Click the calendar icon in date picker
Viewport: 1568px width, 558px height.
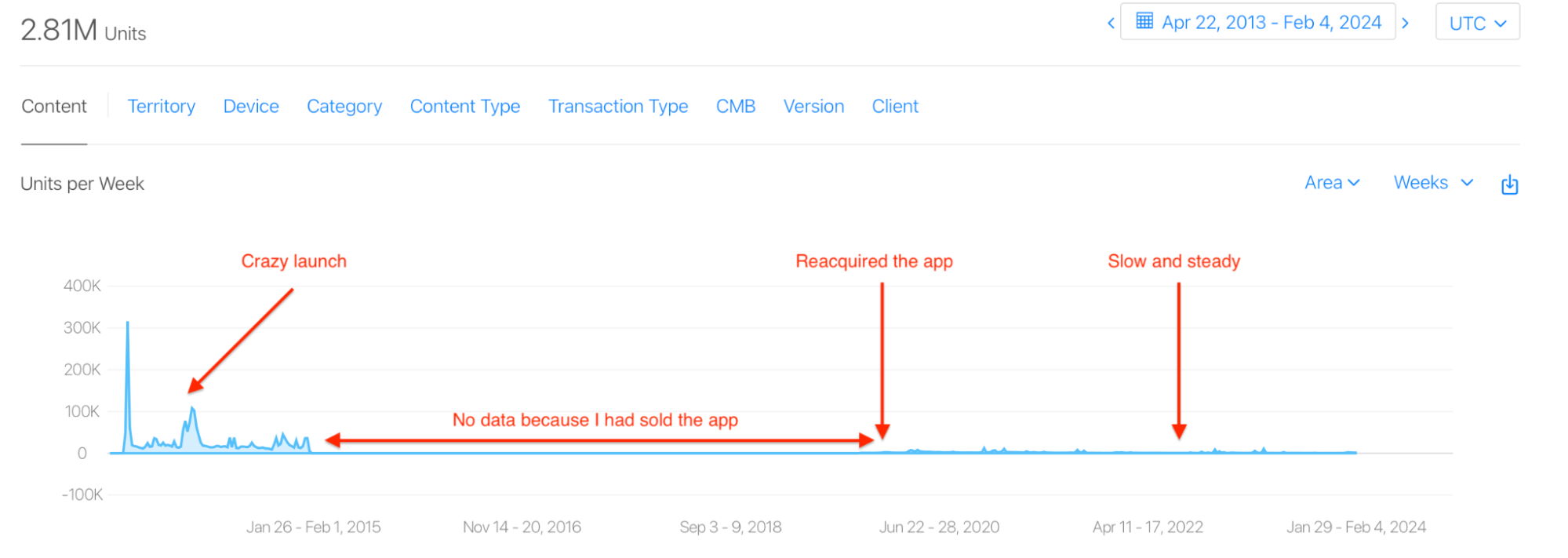(x=1144, y=21)
